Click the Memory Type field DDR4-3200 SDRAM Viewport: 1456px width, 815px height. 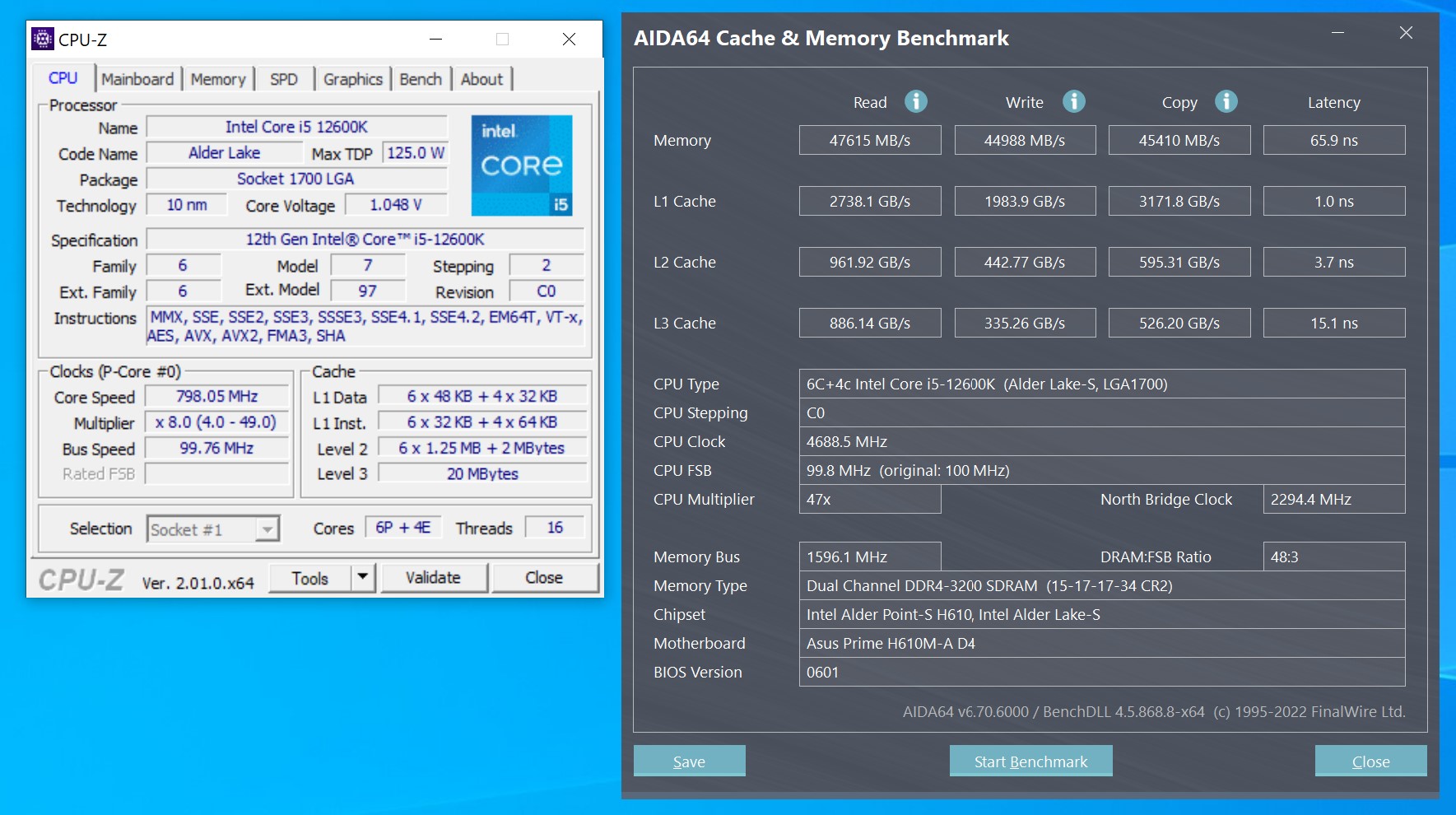[1102, 585]
